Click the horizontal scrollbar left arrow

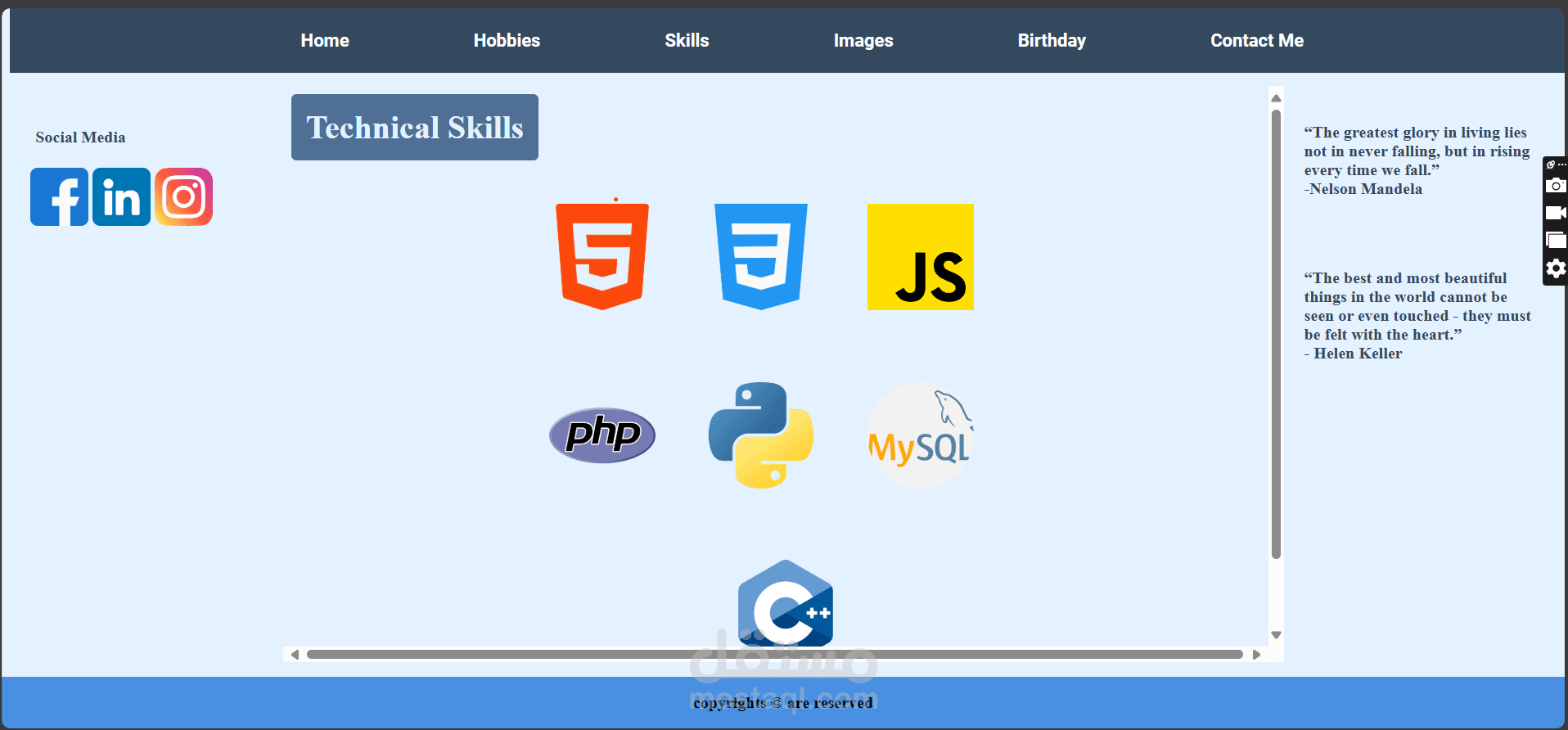tap(295, 655)
